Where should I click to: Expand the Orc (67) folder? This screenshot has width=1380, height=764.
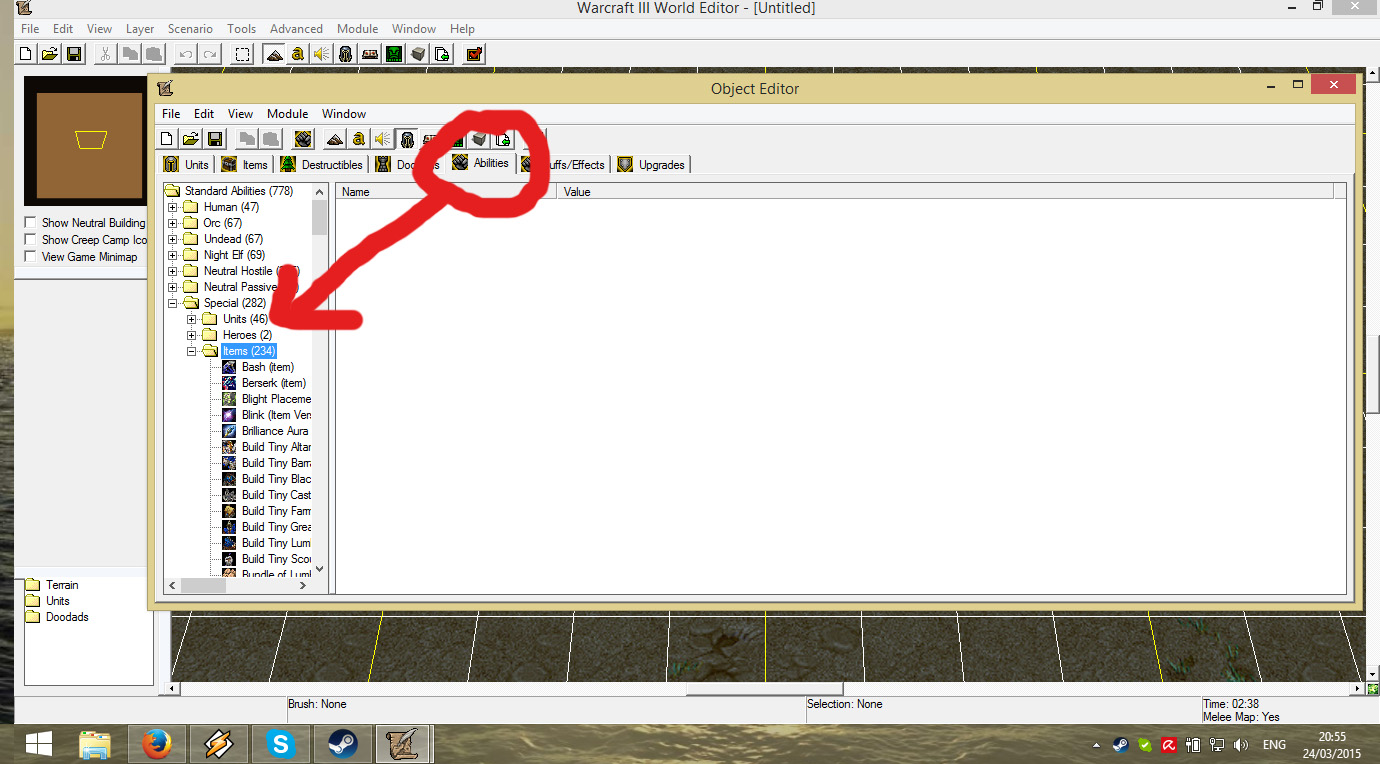tap(173, 223)
